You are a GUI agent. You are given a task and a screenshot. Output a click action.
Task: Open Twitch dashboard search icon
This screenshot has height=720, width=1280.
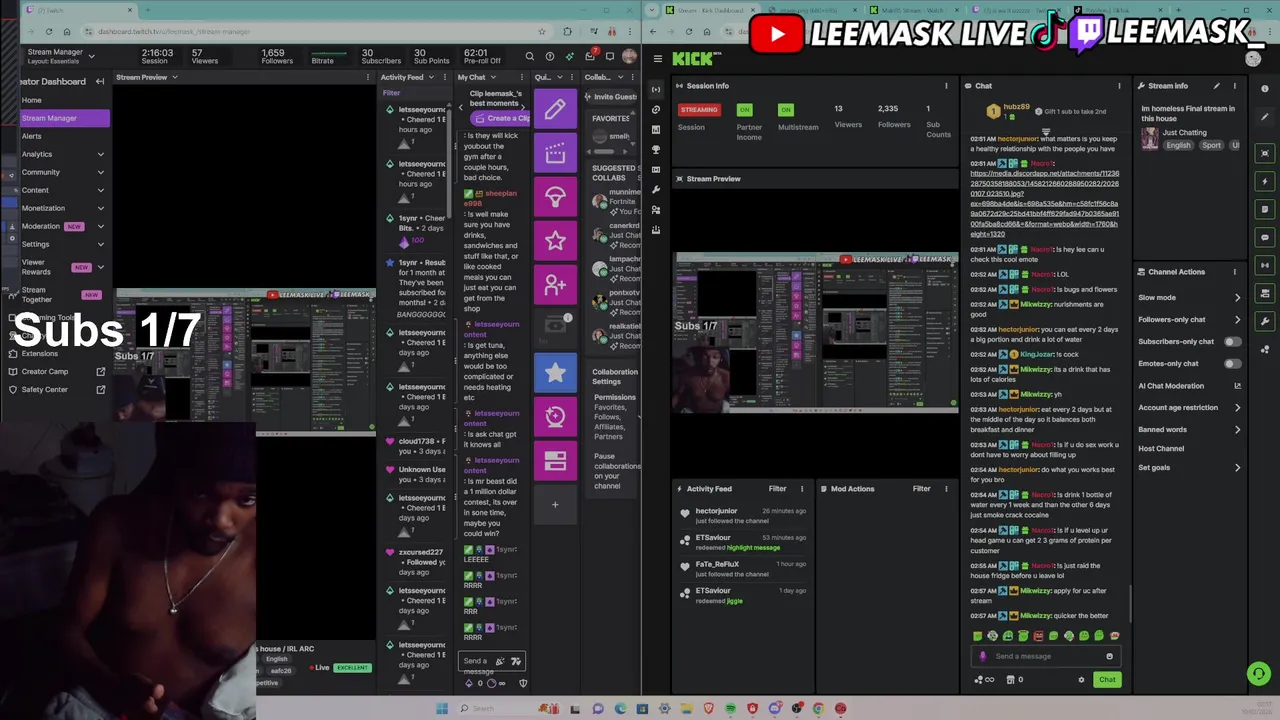[530, 57]
